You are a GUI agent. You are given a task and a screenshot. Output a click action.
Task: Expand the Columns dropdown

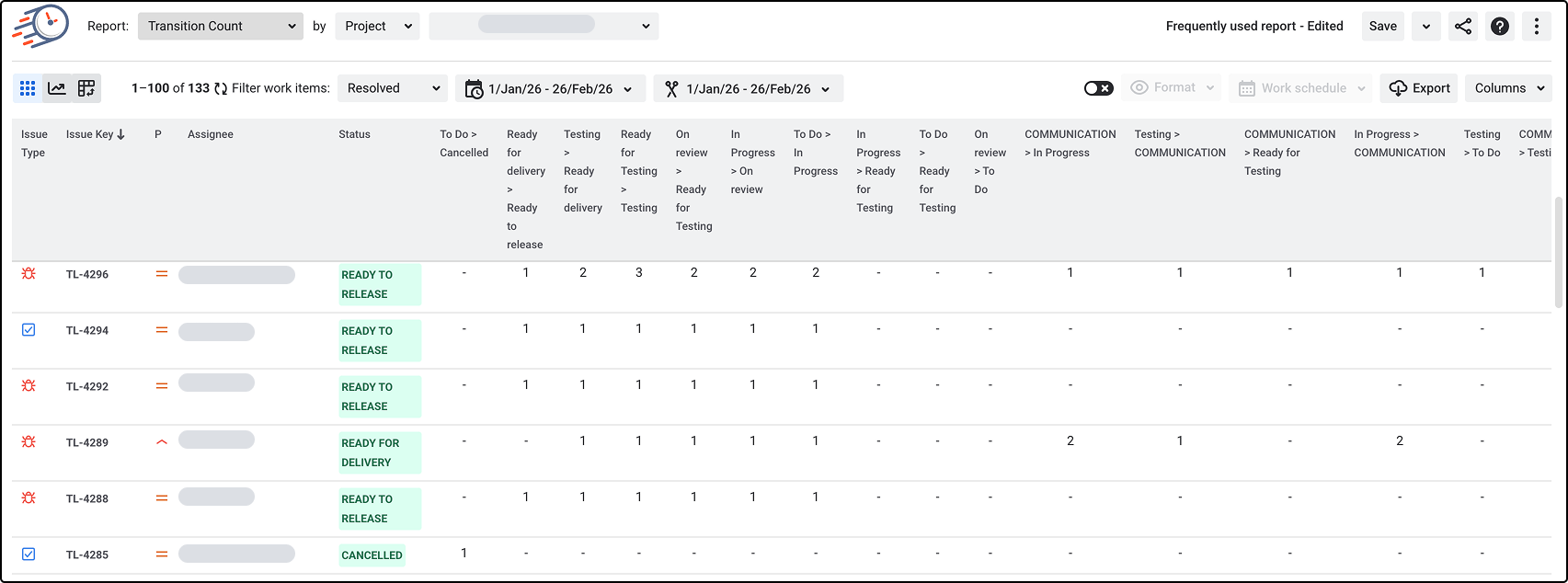(1508, 88)
